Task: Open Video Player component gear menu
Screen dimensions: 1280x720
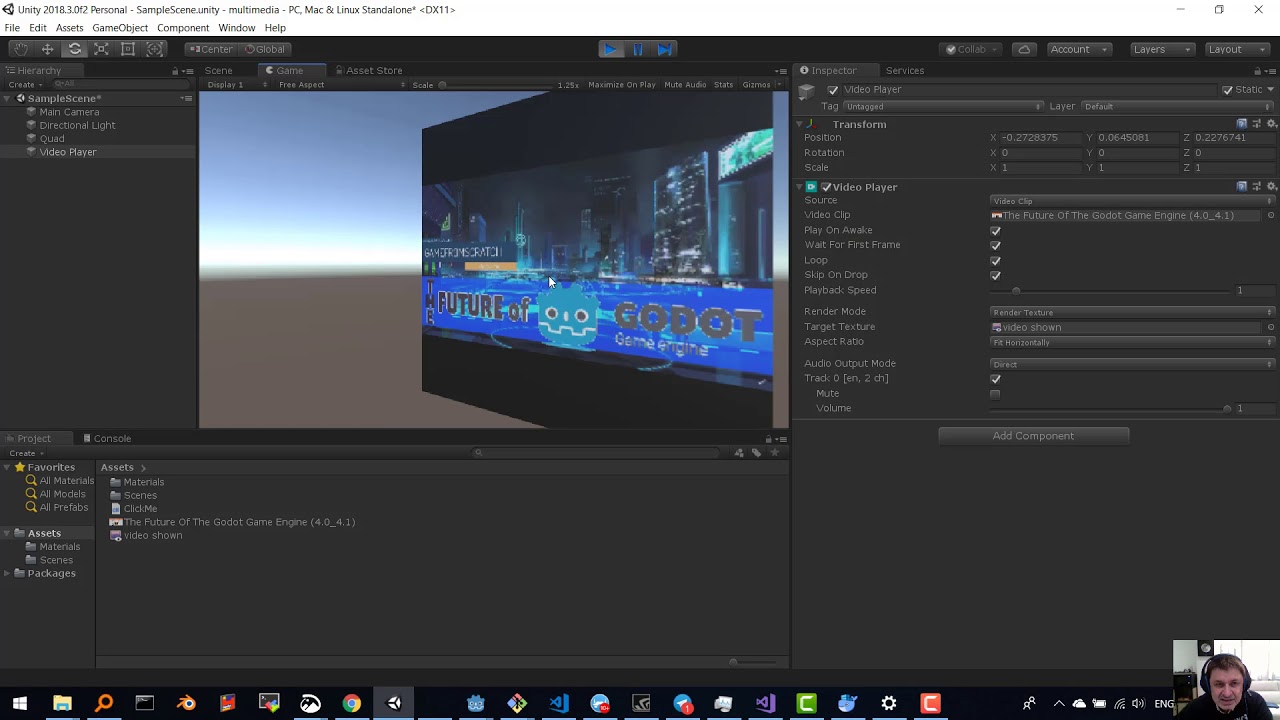Action: pos(1271,187)
